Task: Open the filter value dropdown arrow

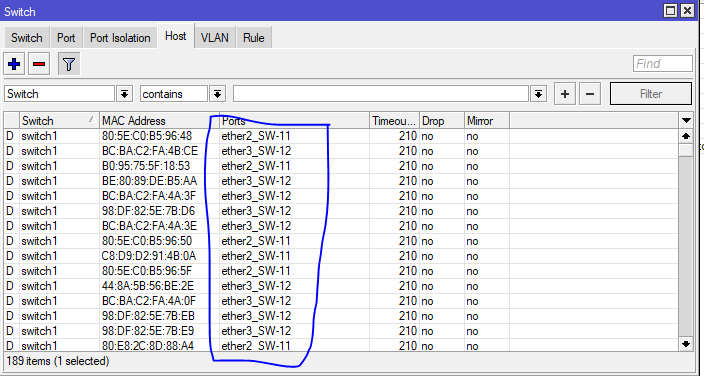Action: point(538,94)
